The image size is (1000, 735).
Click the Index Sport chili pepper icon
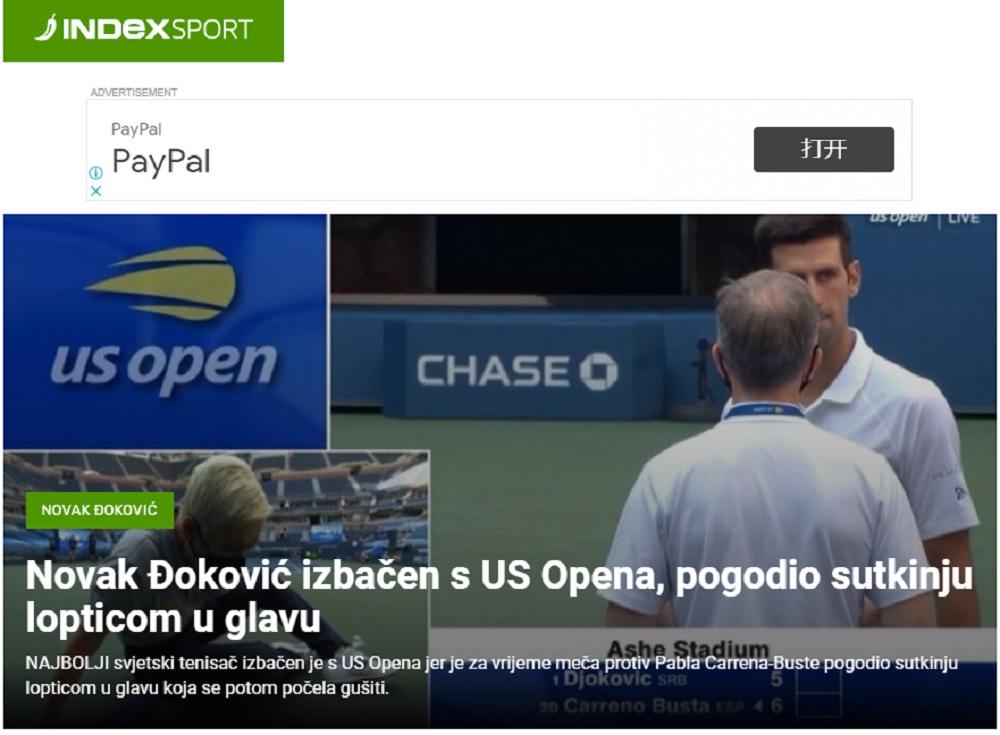(x=45, y=28)
